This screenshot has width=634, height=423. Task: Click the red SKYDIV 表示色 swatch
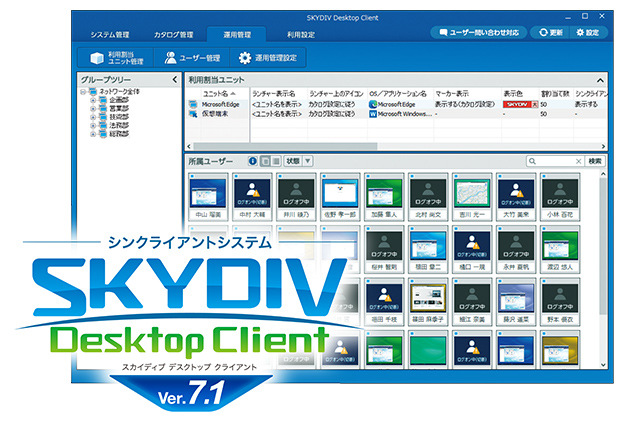point(517,104)
